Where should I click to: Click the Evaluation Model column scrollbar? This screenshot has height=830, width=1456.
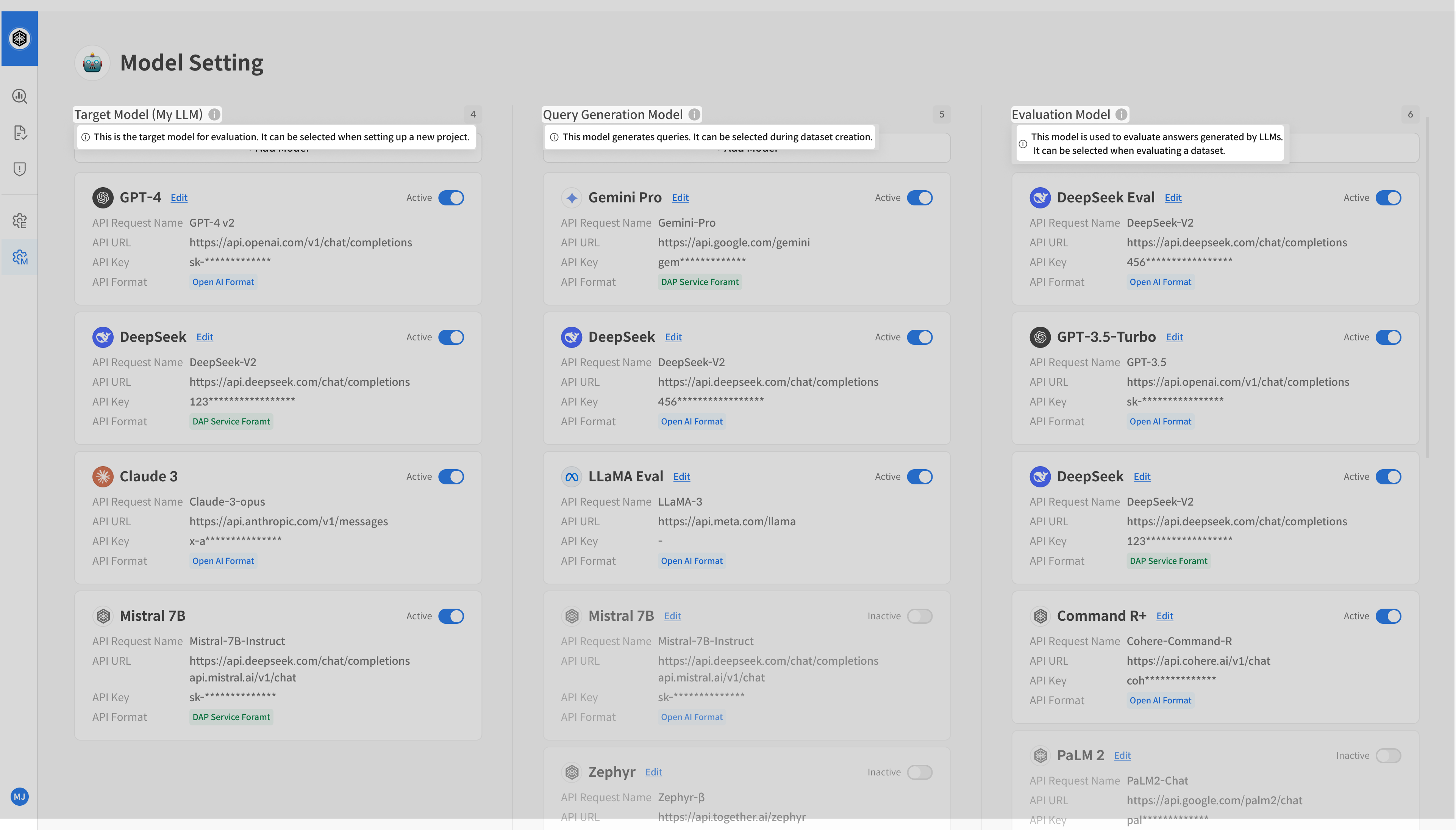[1427, 287]
